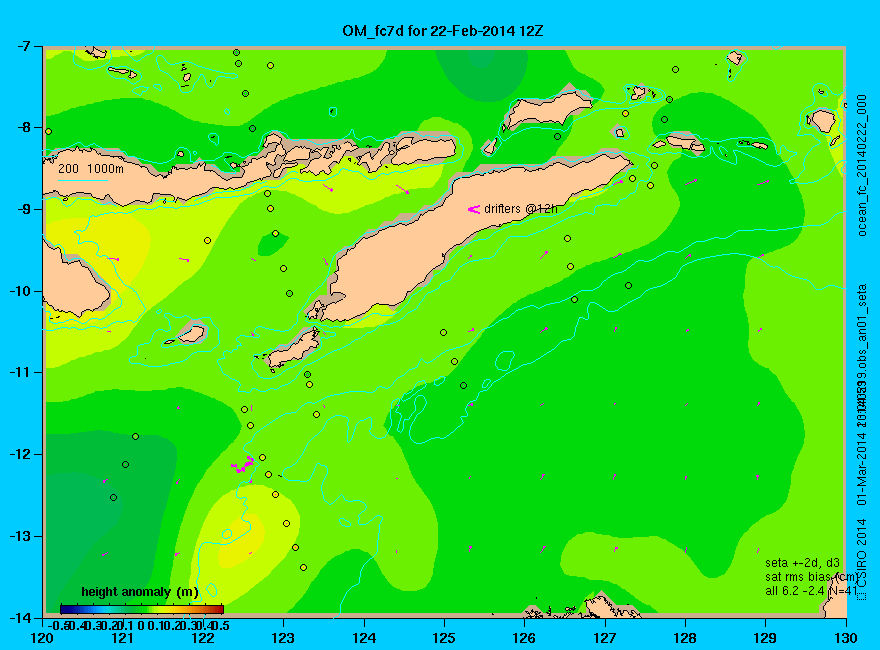
Task: Click latitude tick label -10
Action: pyautogui.click(x=20, y=291)
